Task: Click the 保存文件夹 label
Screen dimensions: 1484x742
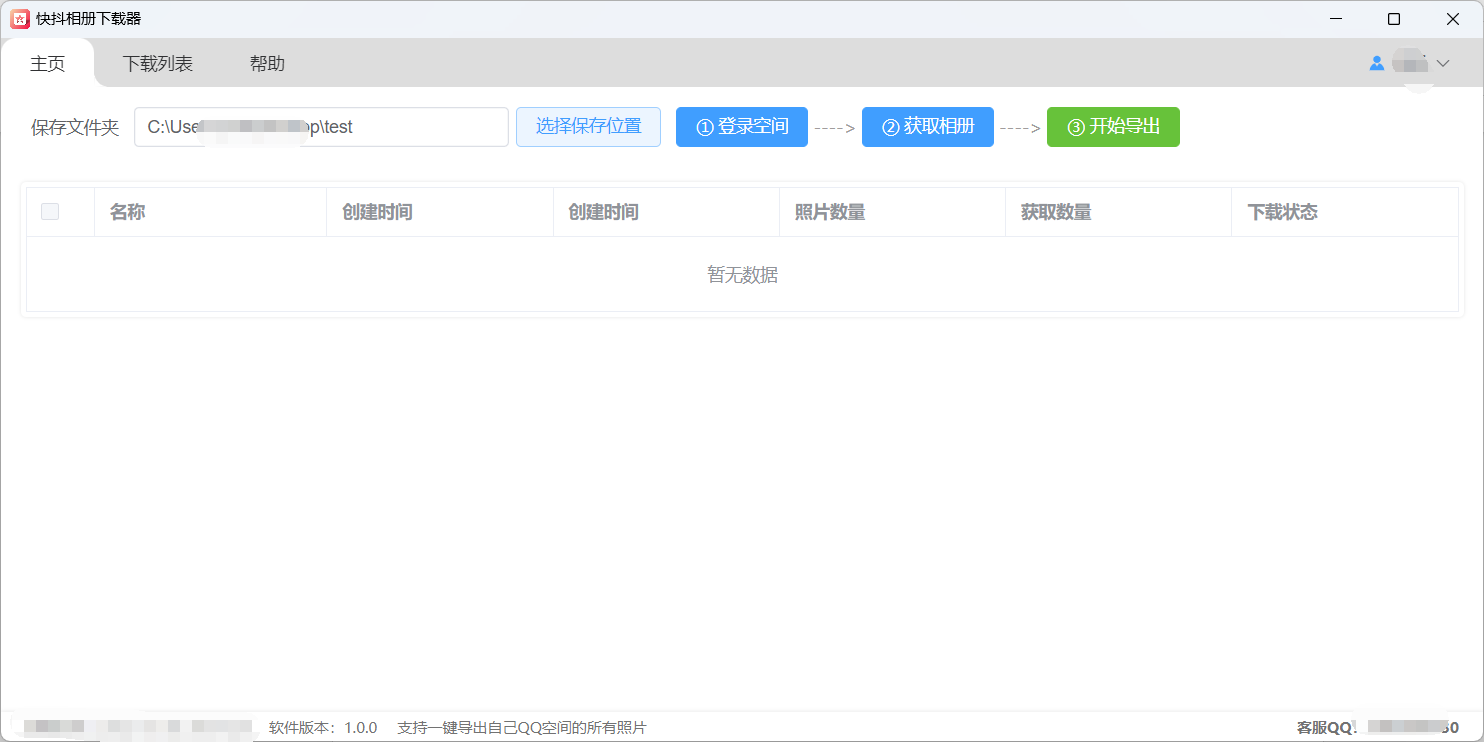Action: (x=75, y=127)
